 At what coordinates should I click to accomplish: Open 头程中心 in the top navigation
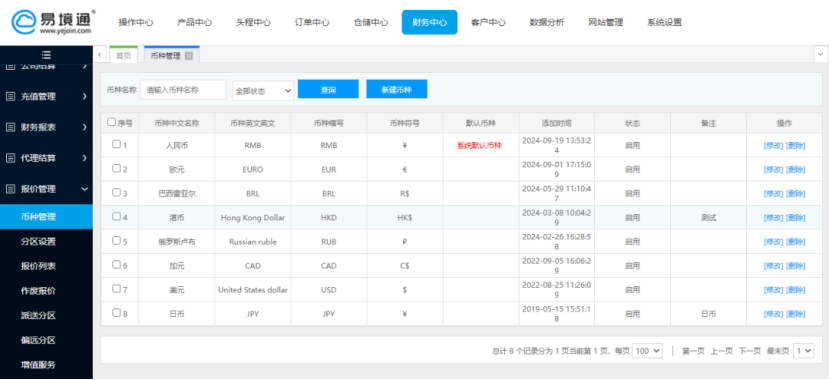(253, 22)
